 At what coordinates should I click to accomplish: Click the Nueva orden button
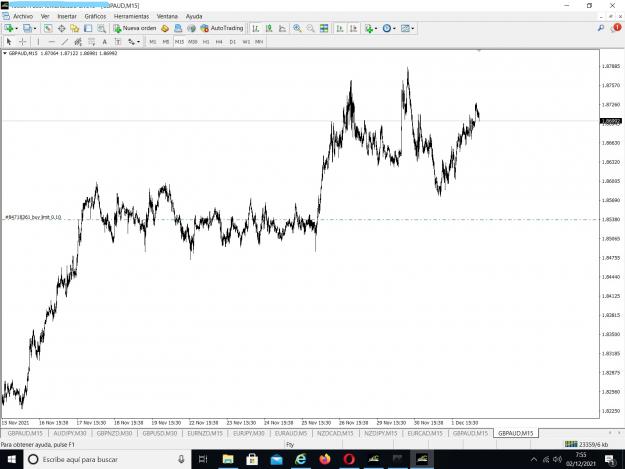(135, 28)
